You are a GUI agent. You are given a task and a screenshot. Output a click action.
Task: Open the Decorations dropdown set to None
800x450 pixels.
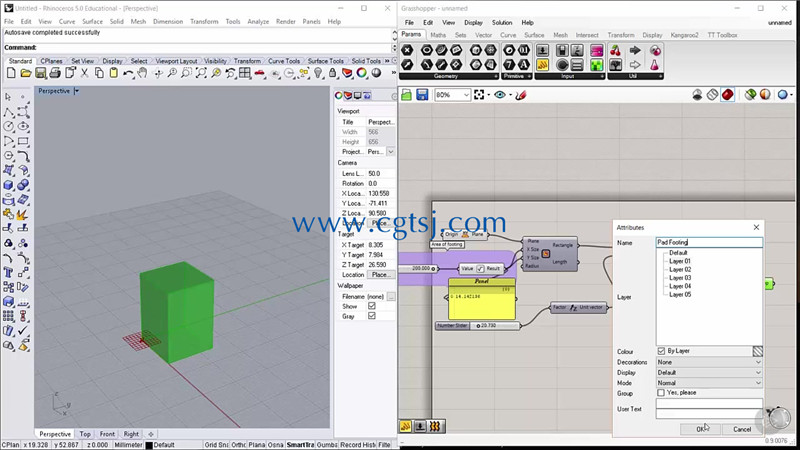[x=709, y=362]
